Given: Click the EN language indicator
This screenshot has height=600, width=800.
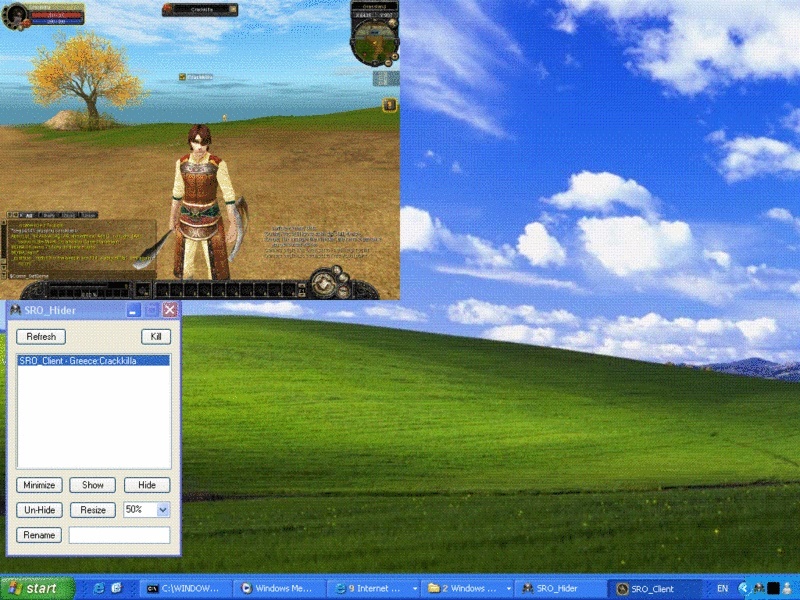Looking at the screenshot, I should pyautogui.click(x=722, y=589).
